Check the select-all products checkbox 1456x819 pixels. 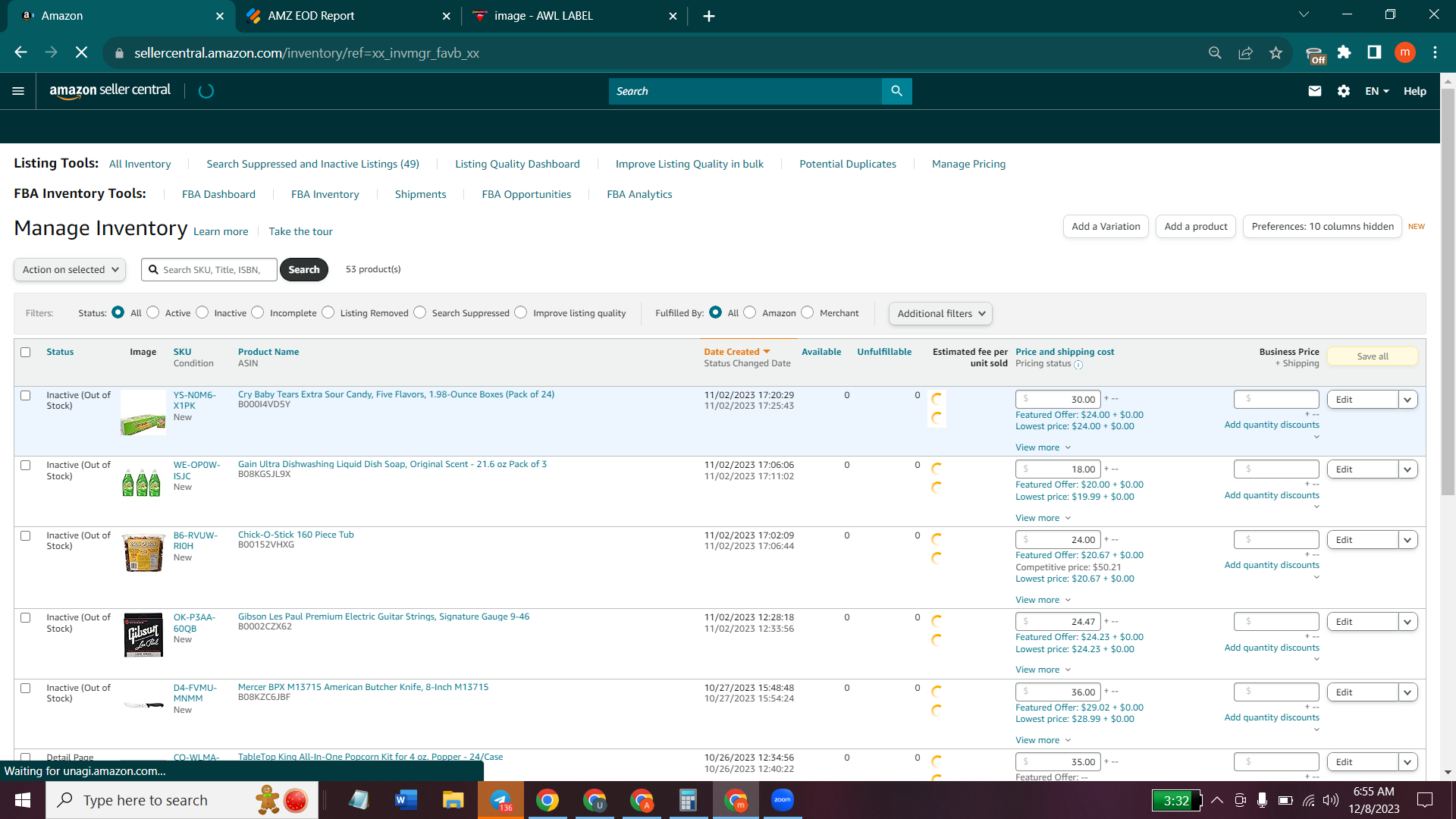(26, 352)
